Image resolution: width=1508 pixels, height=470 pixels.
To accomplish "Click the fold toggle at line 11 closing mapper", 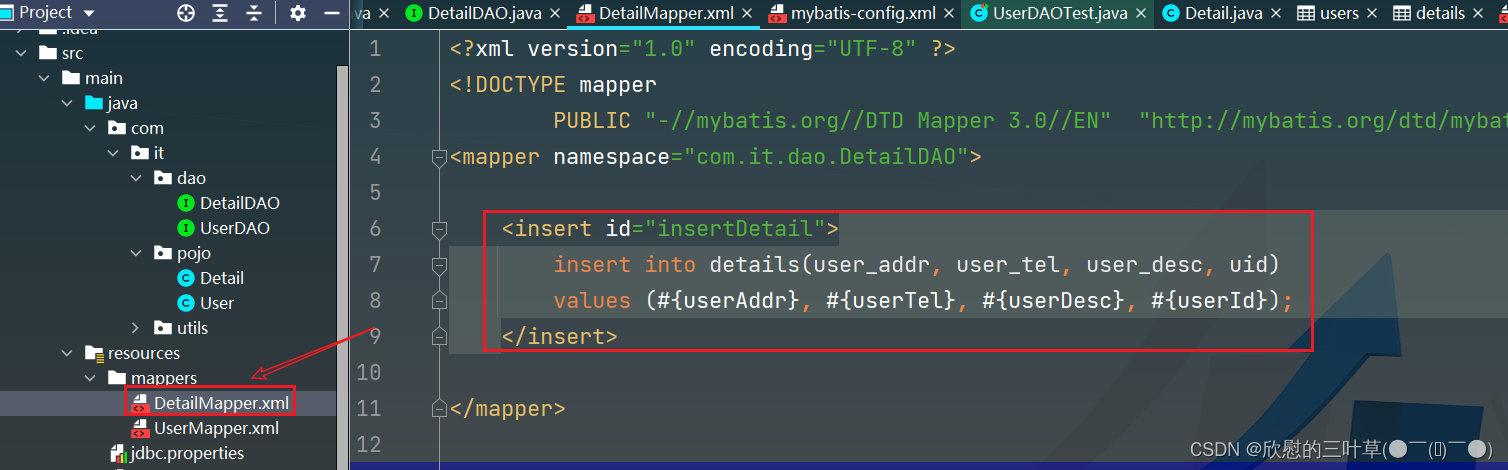I will [438, 409].
